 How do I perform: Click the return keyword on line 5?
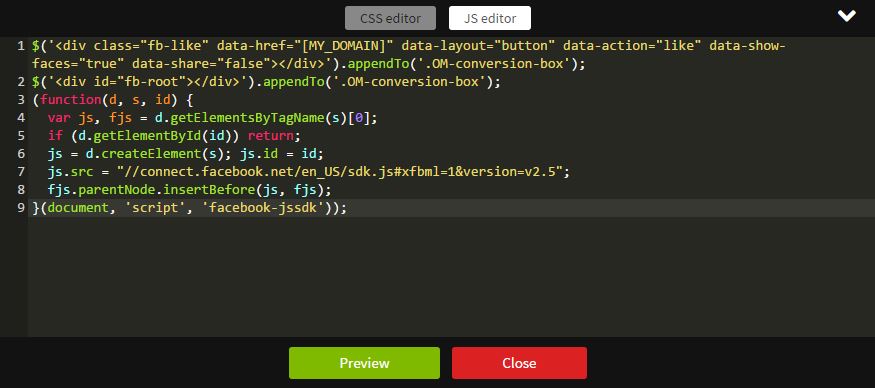click(x=271, y=136)
